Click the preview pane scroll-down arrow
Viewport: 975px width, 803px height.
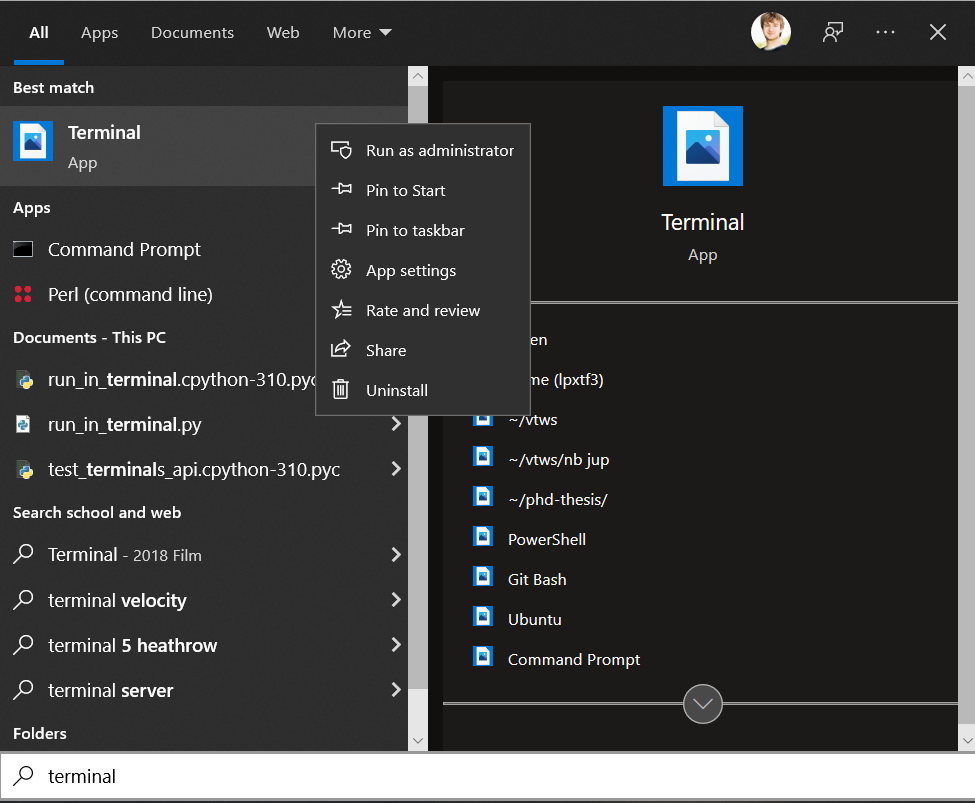click(x=966, y=740)
